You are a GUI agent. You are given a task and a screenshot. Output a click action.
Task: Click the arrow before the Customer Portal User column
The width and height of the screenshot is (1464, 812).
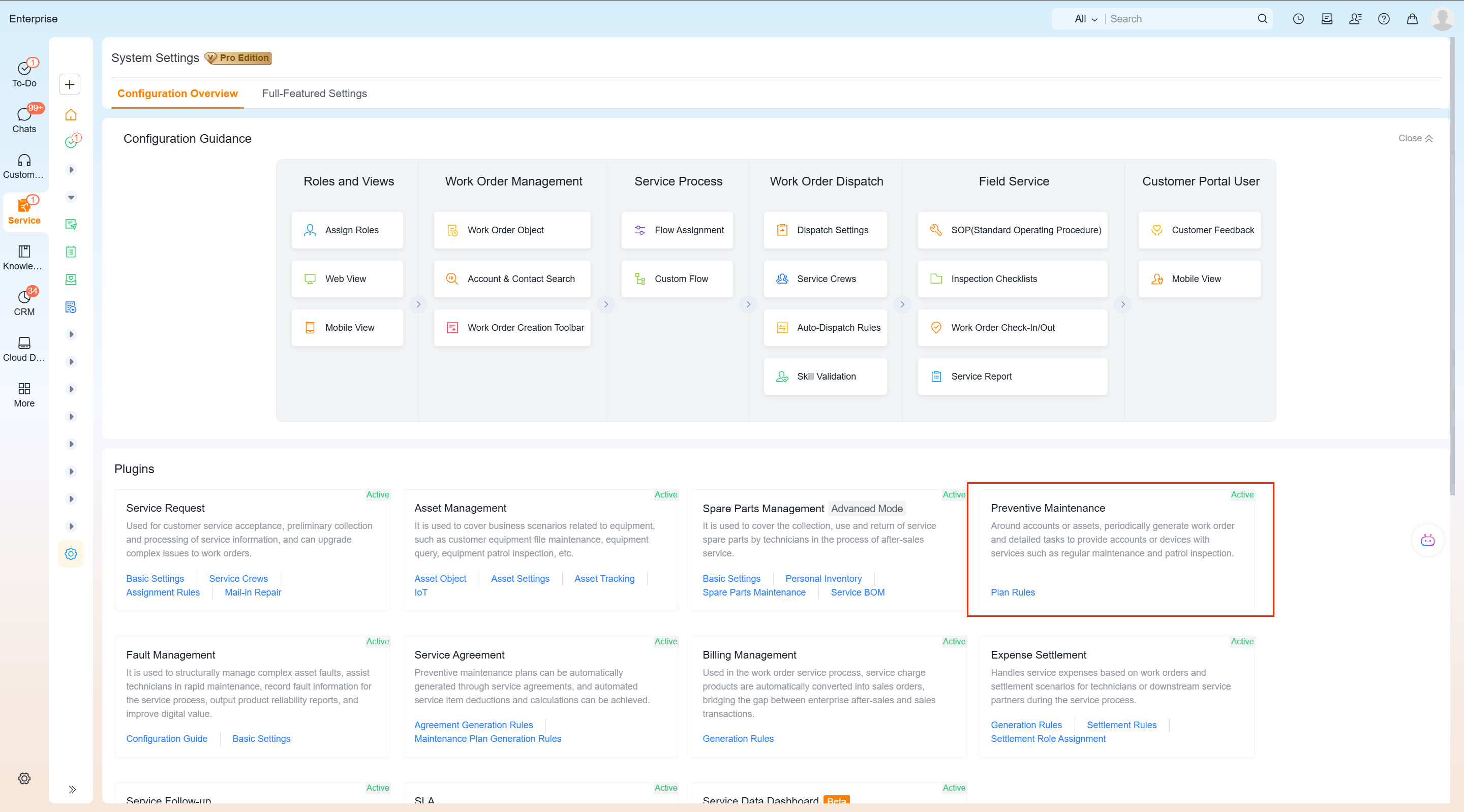tap(1122, 304)
